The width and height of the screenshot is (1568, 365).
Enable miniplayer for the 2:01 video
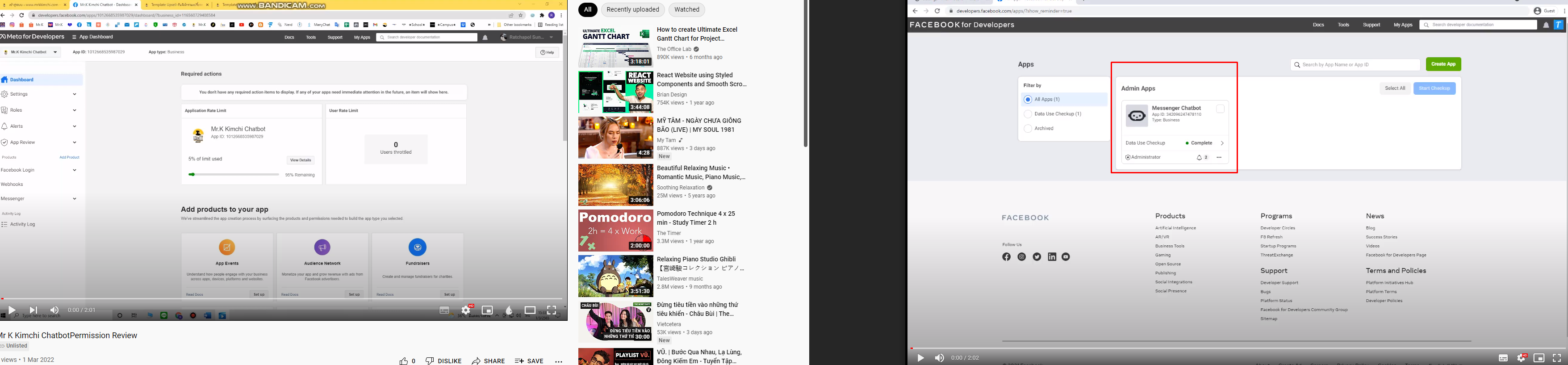coord(487,310)
